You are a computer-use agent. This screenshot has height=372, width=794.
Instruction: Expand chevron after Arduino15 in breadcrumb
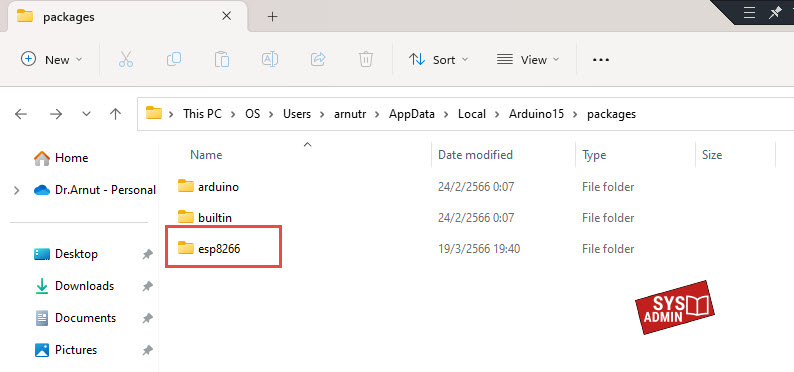575,114
